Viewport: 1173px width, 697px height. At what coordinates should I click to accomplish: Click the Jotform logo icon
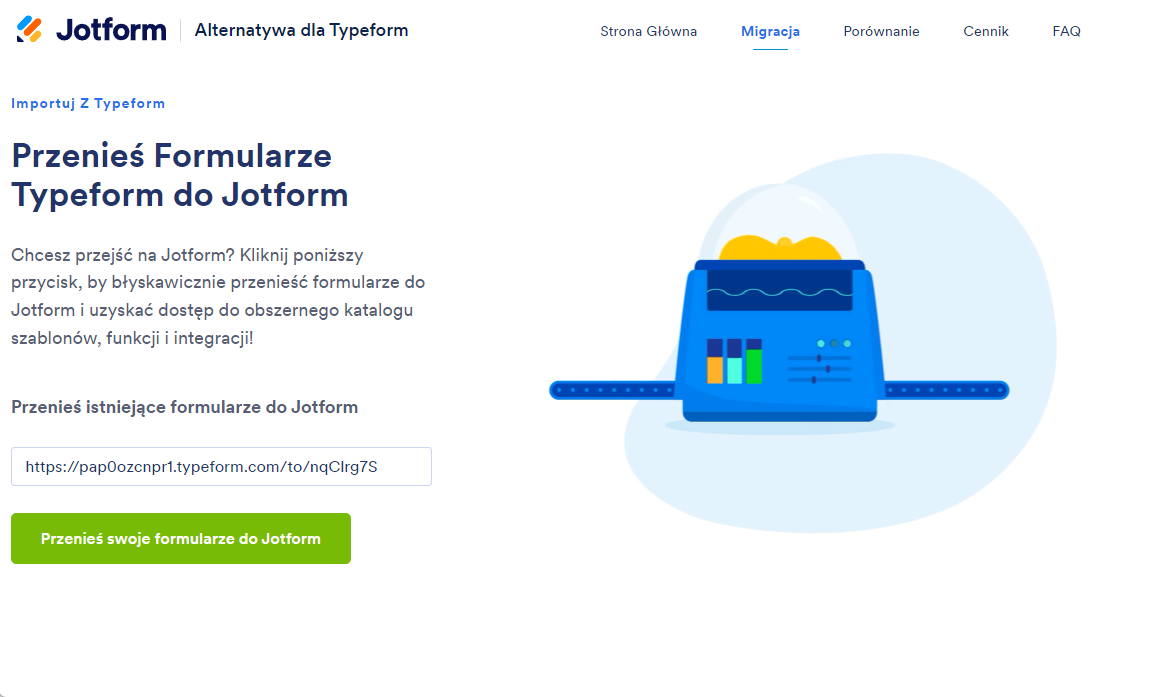30,29
